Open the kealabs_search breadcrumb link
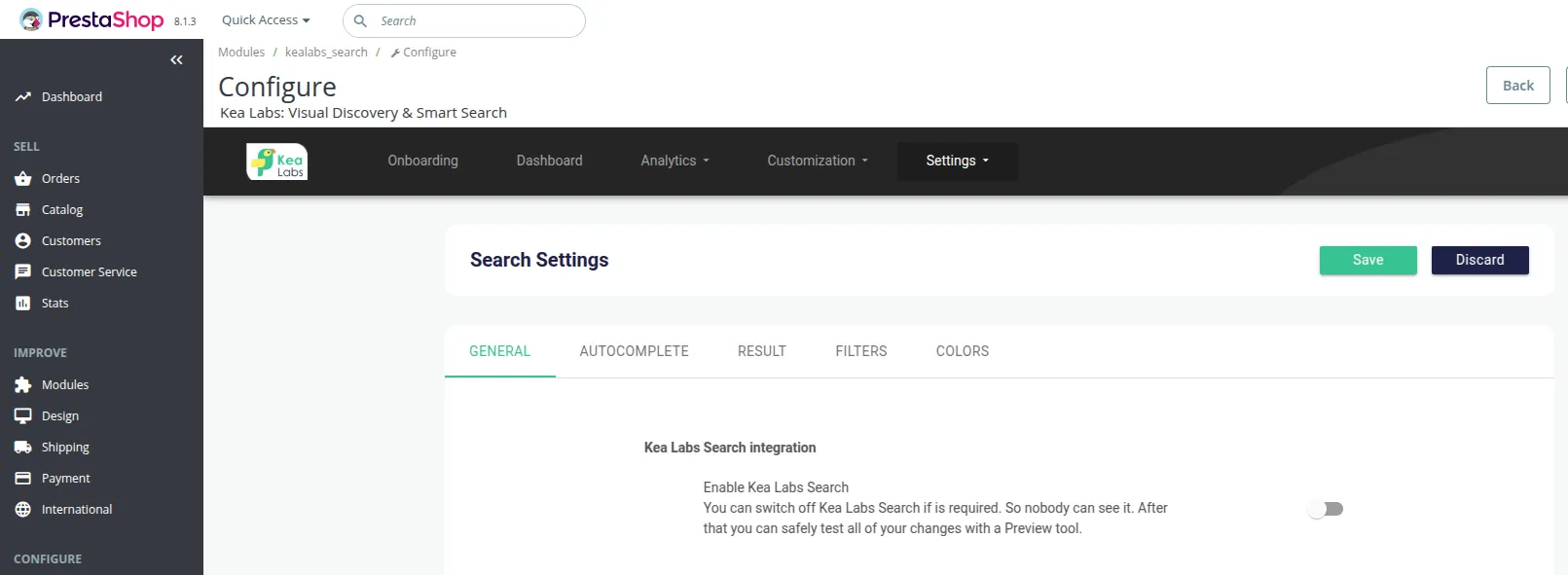Screen dimensions: 1568x575 click(x=326, y=53)
